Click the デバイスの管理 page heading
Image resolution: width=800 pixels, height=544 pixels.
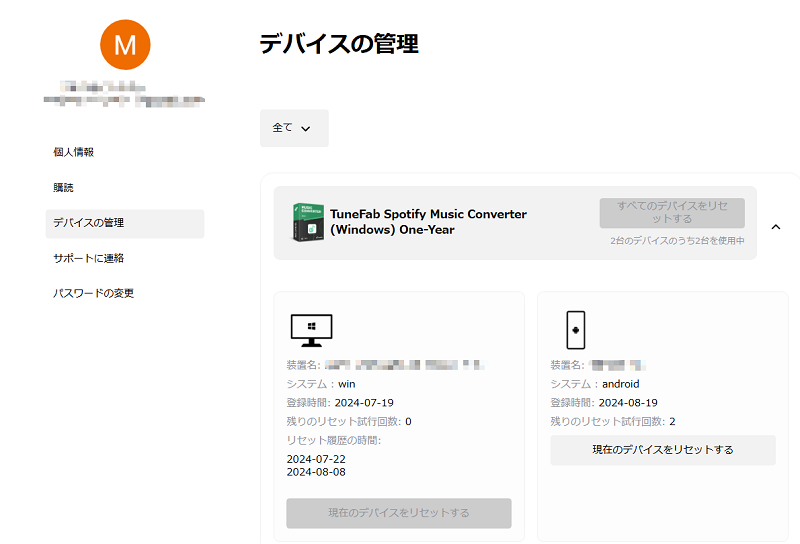pyautogui.click(x=338, y=43)
